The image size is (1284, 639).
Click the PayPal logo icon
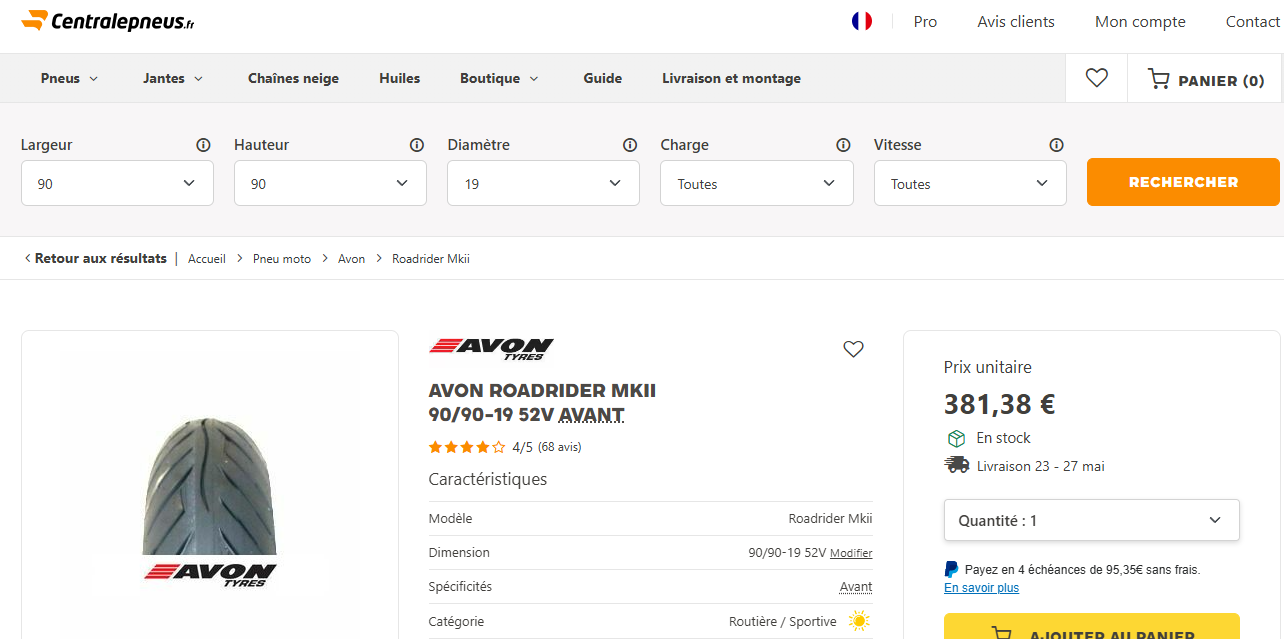point(951,569)
